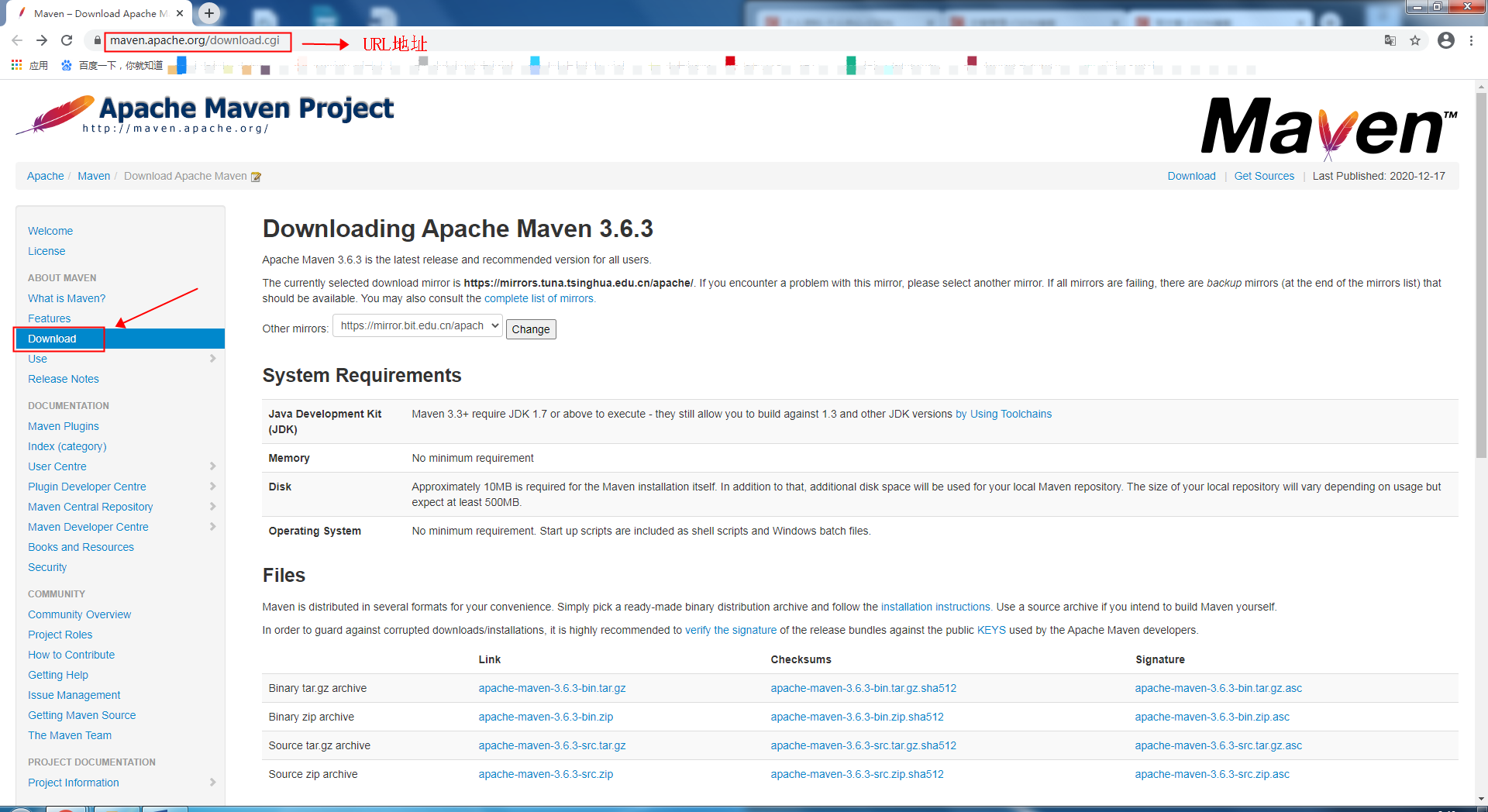Open verify the signature link
This screenshot has height=812, width=1488.
tap(731, 630)
